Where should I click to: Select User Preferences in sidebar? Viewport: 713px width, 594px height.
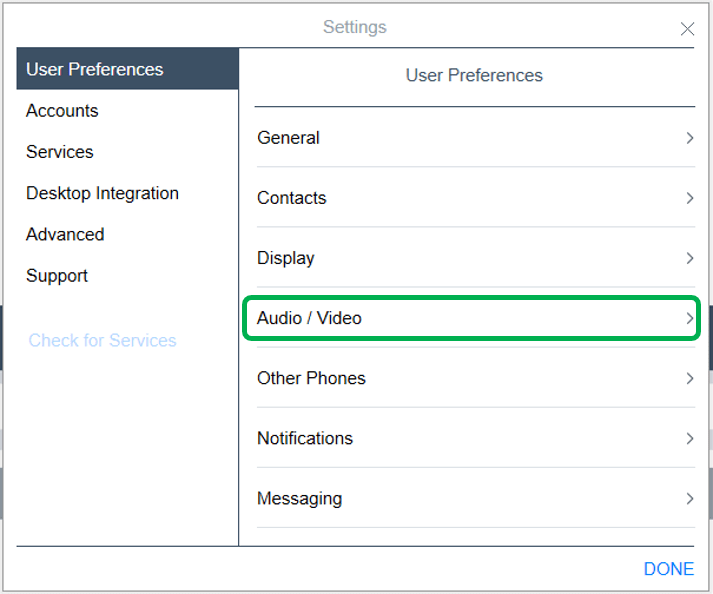95,70
